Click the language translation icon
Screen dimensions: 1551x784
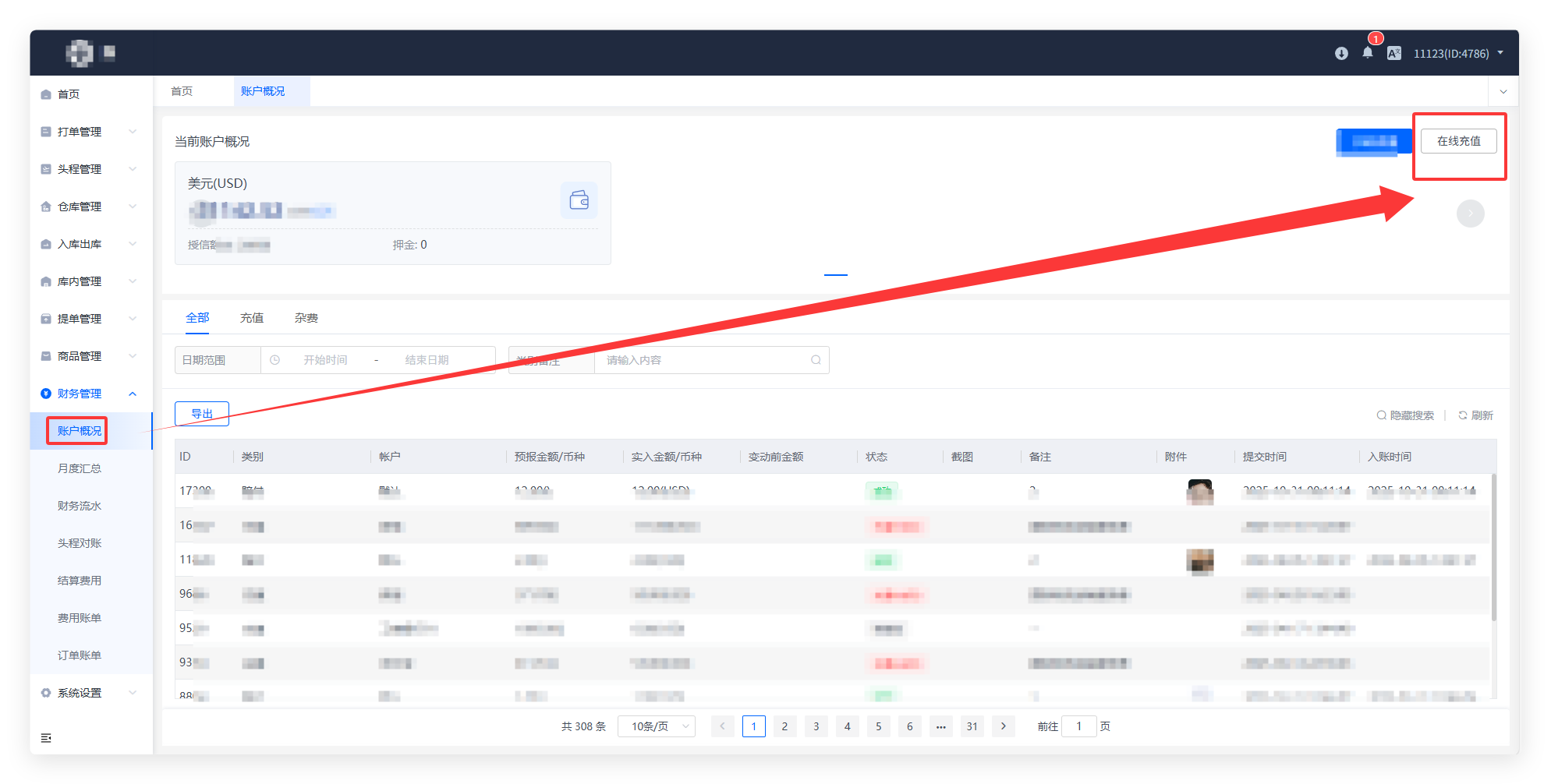(1394, 54)
